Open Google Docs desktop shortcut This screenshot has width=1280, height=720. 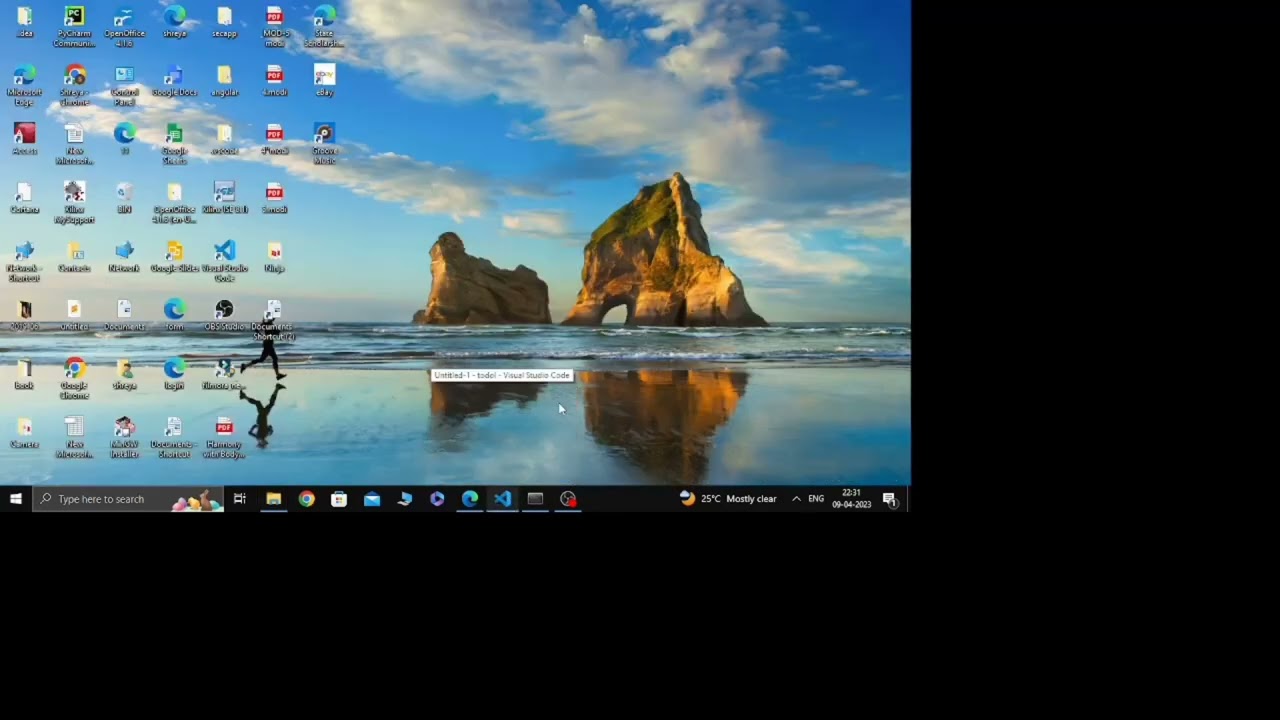coord(174,81)
